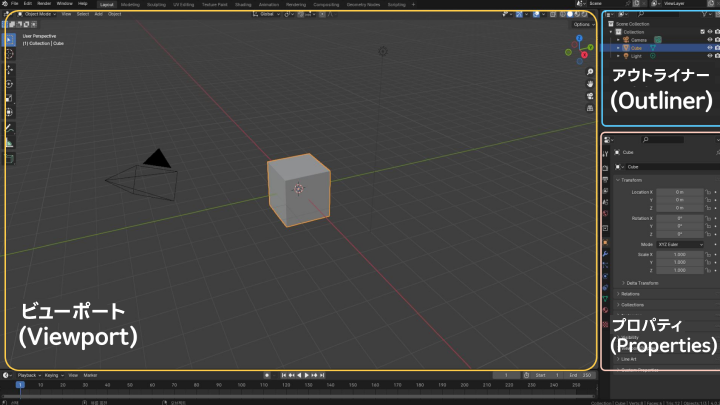Viewport: 720px width, 405px height.
Task: Open the Physics properties tab
Action: [605, 276]
